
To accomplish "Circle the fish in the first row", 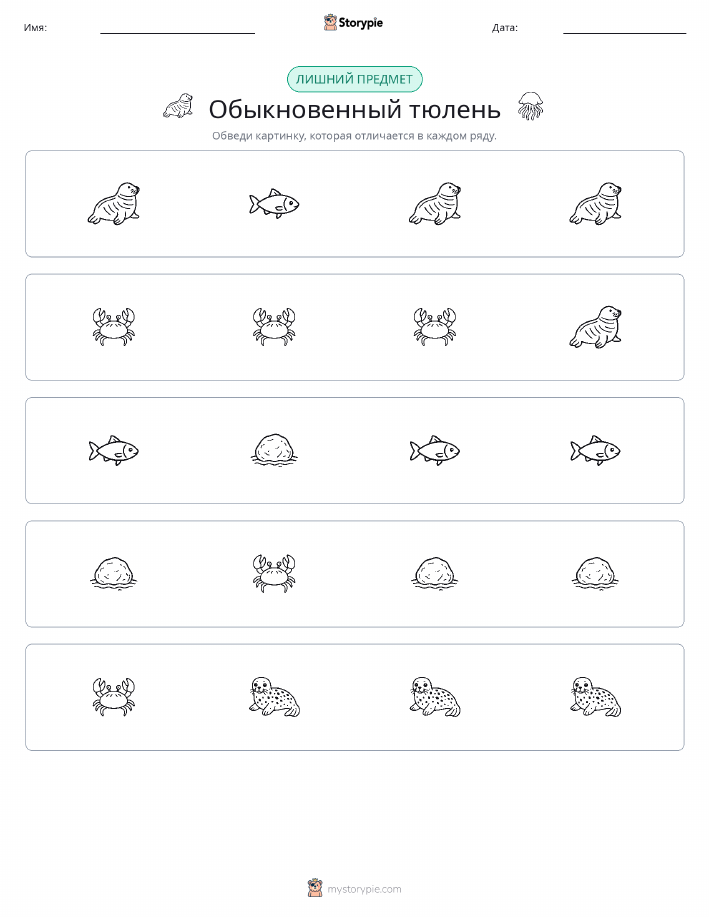I will coord(274,204).
